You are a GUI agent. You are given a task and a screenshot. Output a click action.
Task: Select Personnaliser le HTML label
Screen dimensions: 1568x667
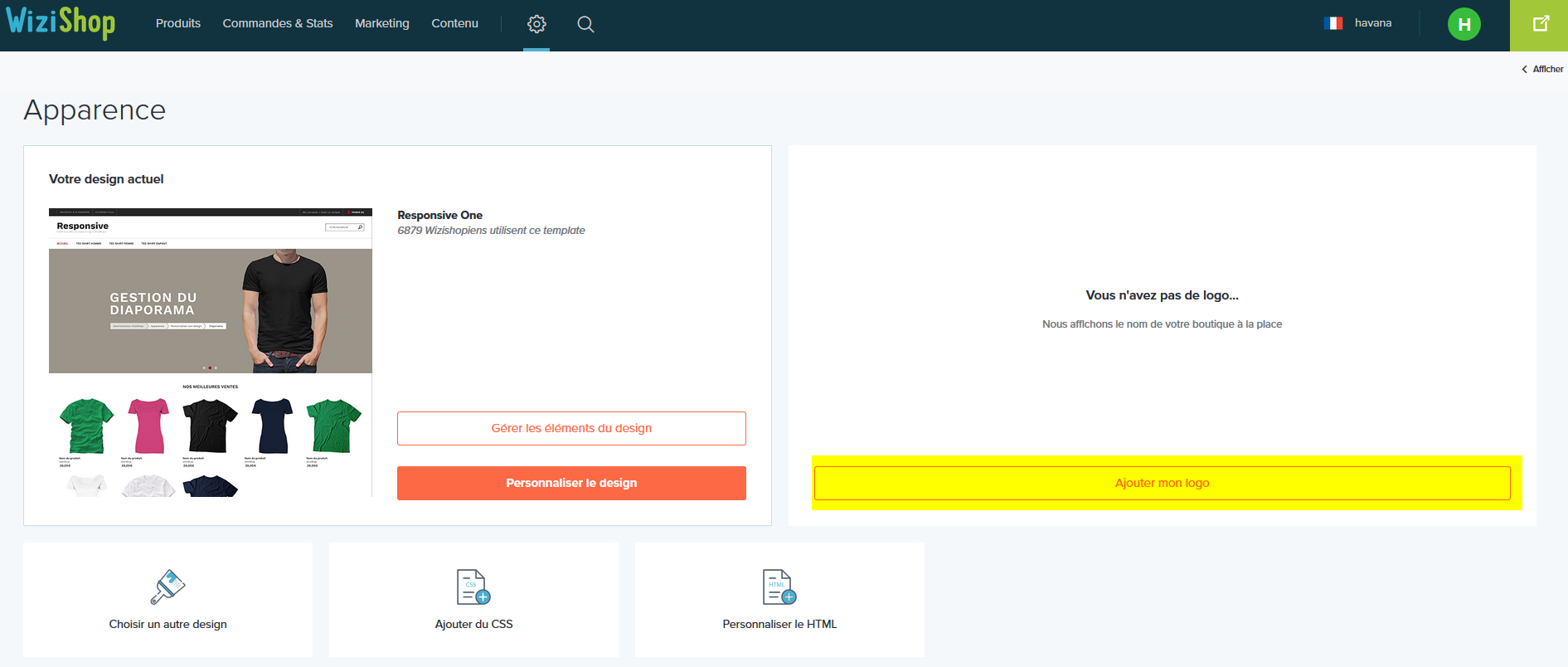[x=779, y=624]
